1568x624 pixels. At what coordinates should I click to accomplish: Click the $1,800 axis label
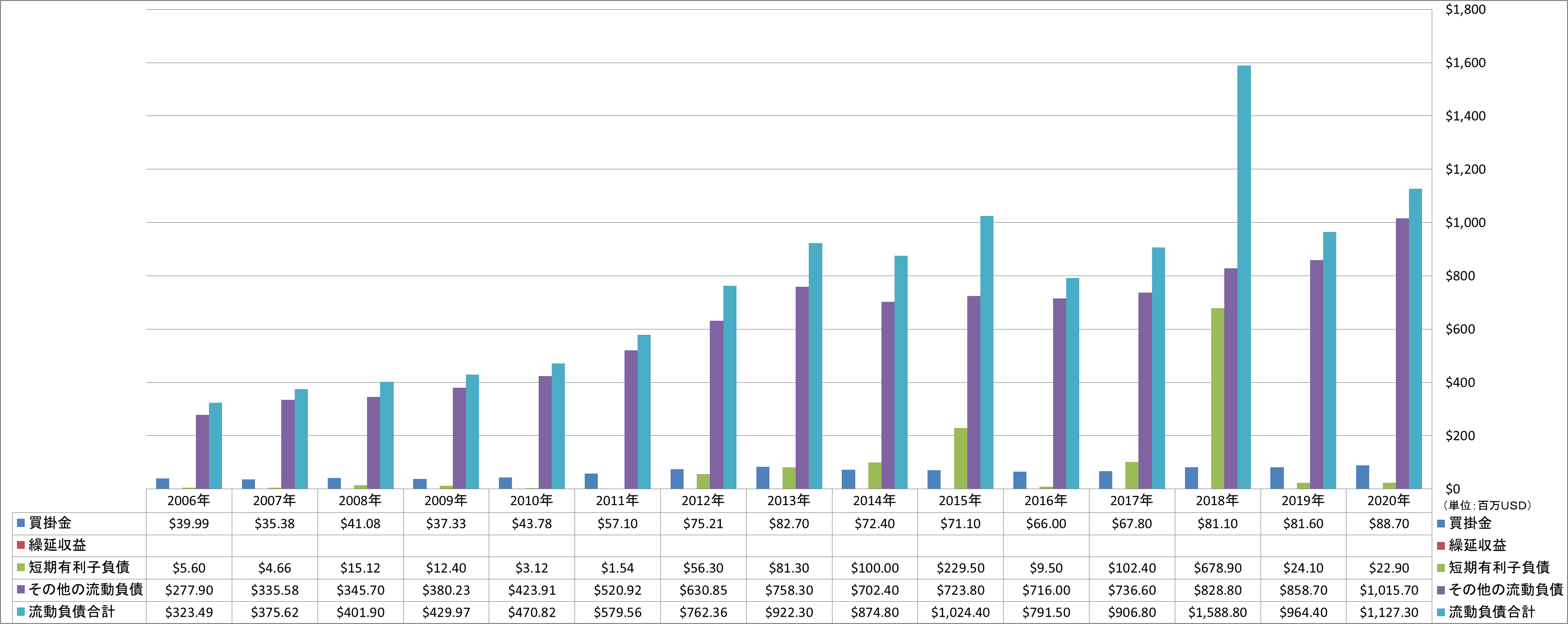(1465, 9)
